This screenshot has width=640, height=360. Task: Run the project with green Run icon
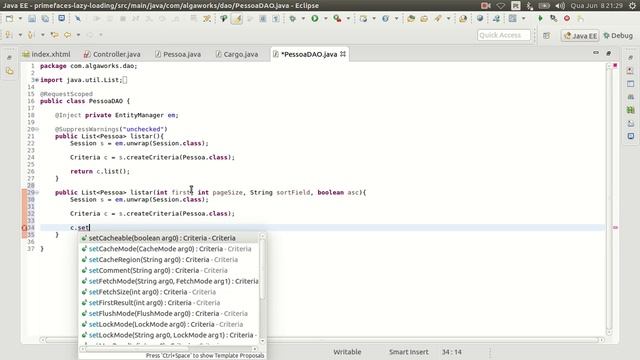315,18
